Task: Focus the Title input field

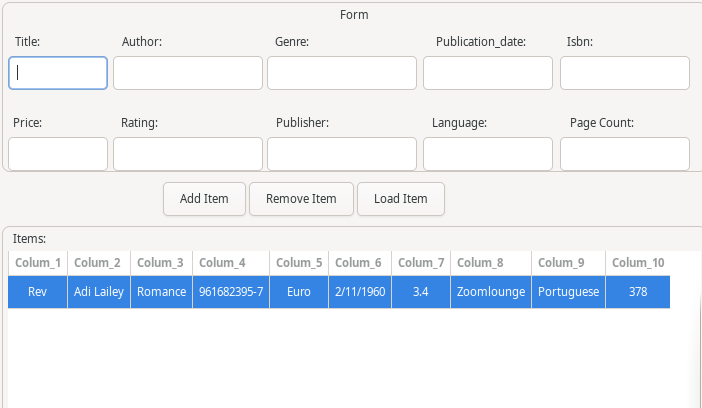Action: tap(58, 73)
